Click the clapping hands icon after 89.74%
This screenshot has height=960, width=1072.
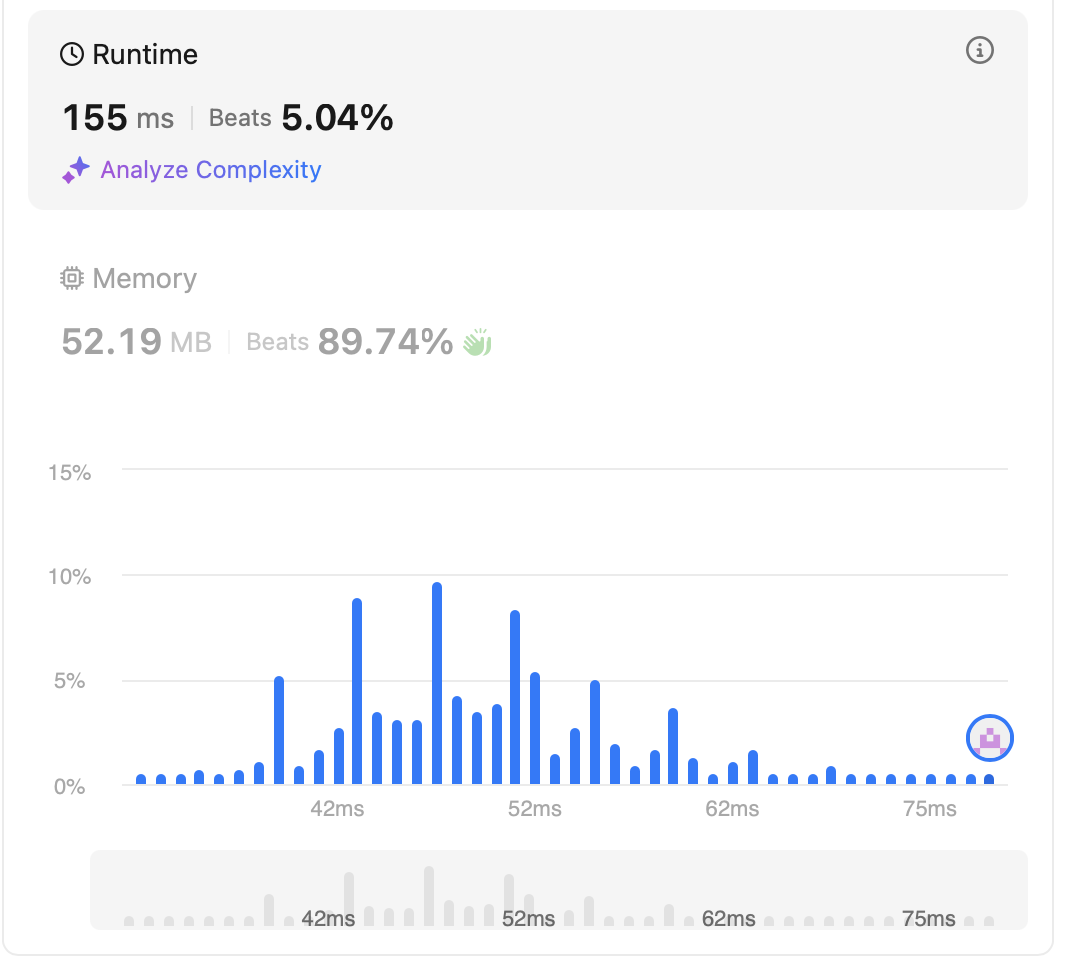pyautogui.click(x=477, y=343)
